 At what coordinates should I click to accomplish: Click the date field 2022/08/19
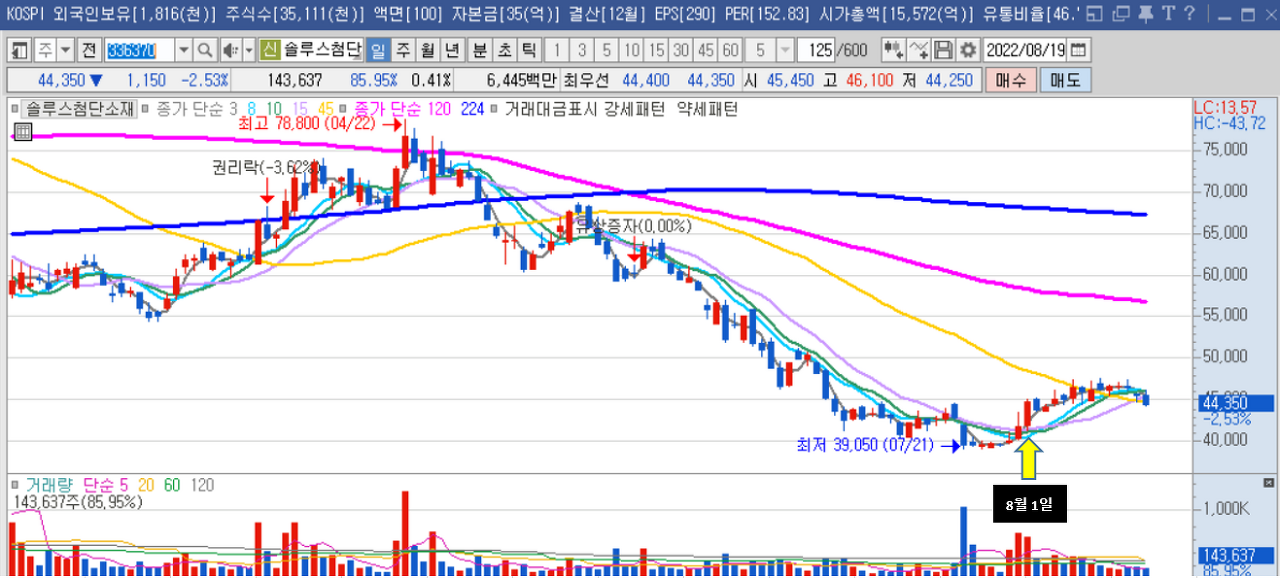(x=1024, y=50)
